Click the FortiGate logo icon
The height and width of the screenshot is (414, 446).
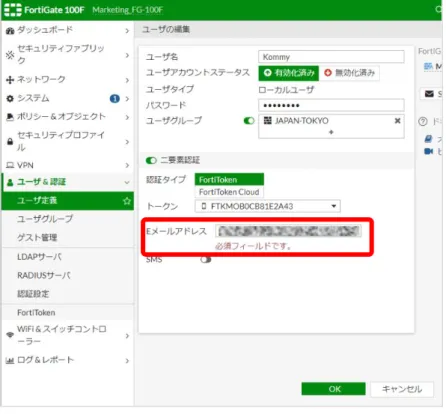(x=13, y=10)
